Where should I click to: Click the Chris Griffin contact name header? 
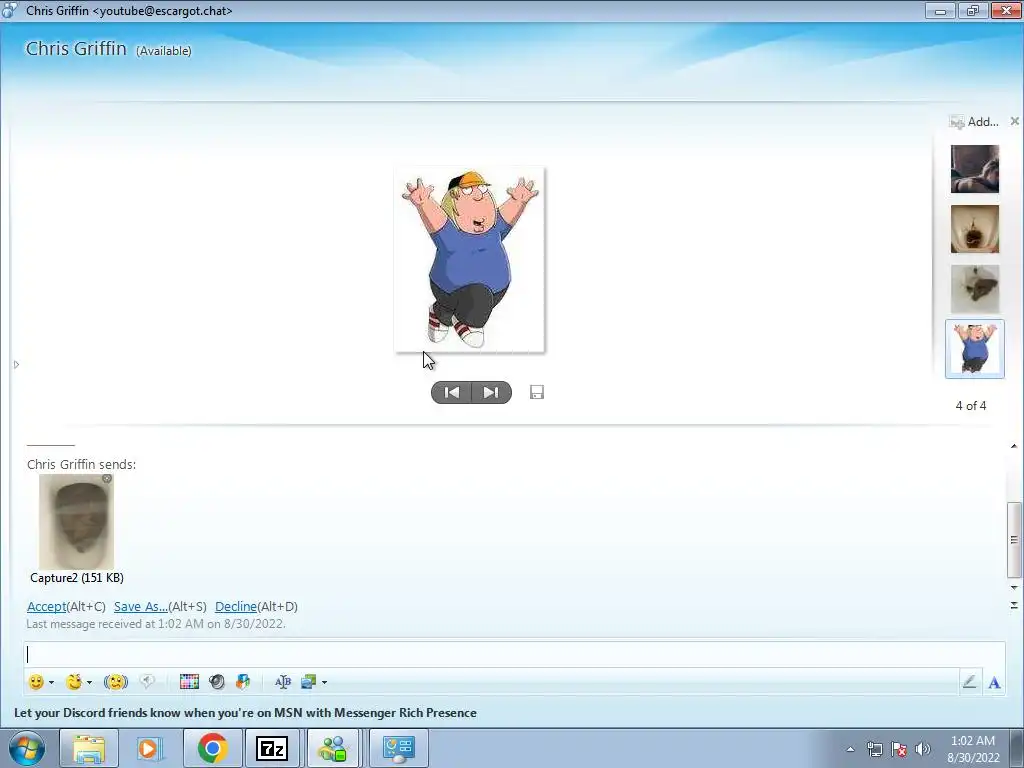(x=76, y=49)
